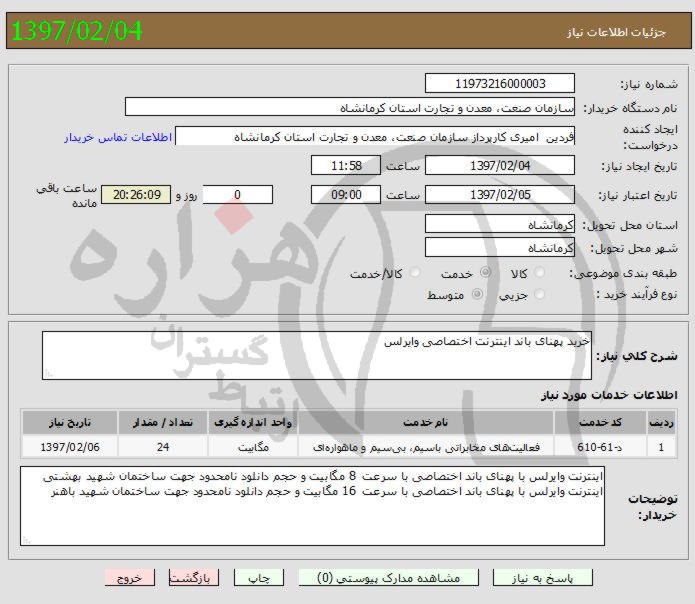The image size is (695, 604).
Task: Click the واحد اندازه گیری column header
Action: pos(253,422)
